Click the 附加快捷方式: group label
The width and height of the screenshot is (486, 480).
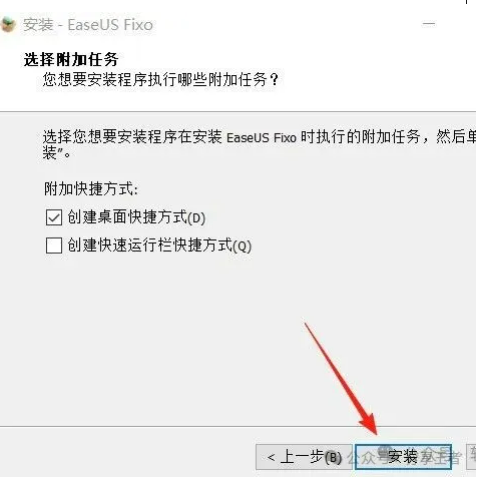[x=91, y=189]
